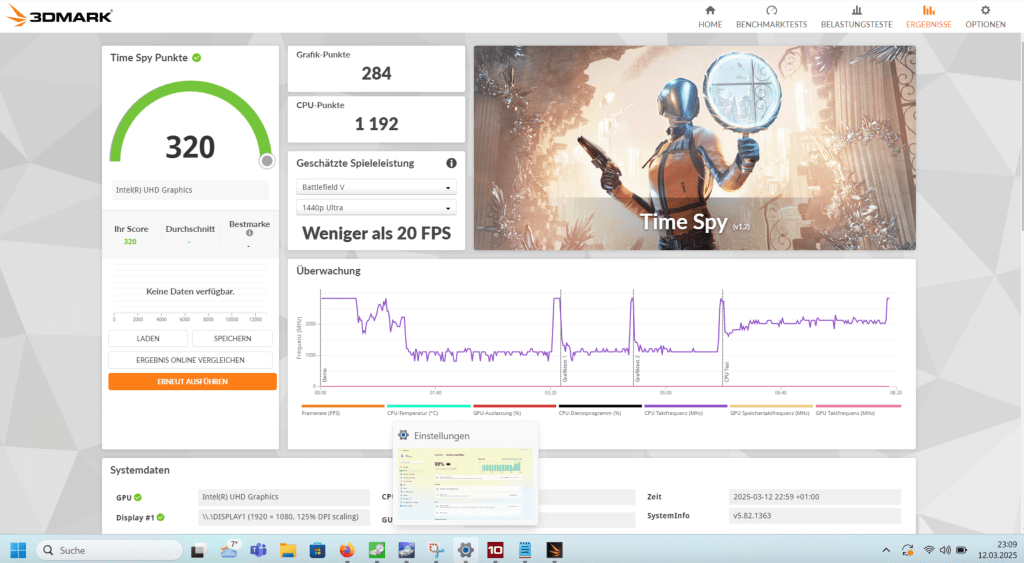1024x563 pixels.
Task: Click the Grafiktest 1 marker in the chart
Action: [566, 370]
